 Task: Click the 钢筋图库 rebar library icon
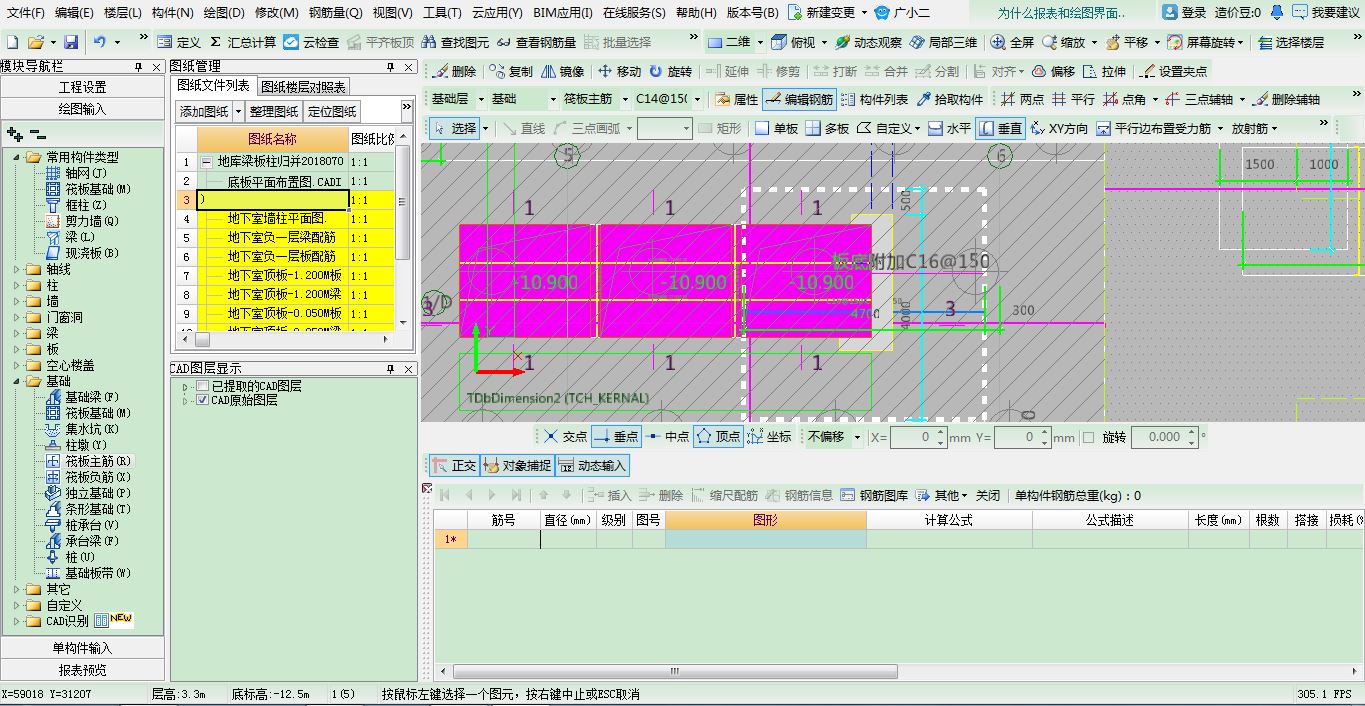[x=874, y=495]
